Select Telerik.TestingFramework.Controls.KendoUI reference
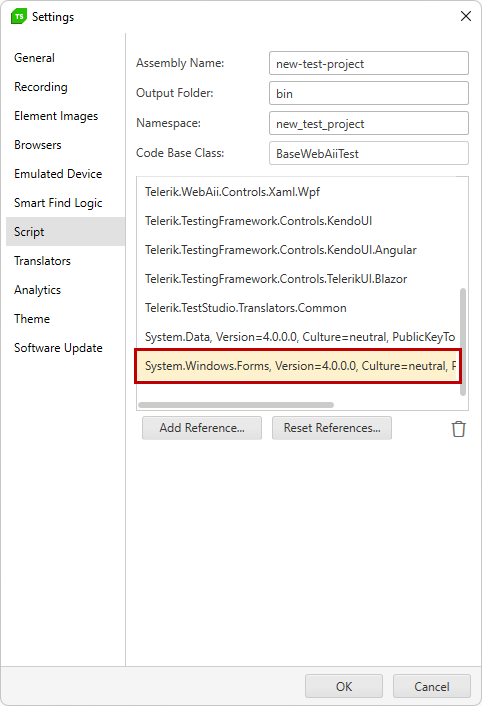This screenshot has height=706, width=482. (297, 221)
